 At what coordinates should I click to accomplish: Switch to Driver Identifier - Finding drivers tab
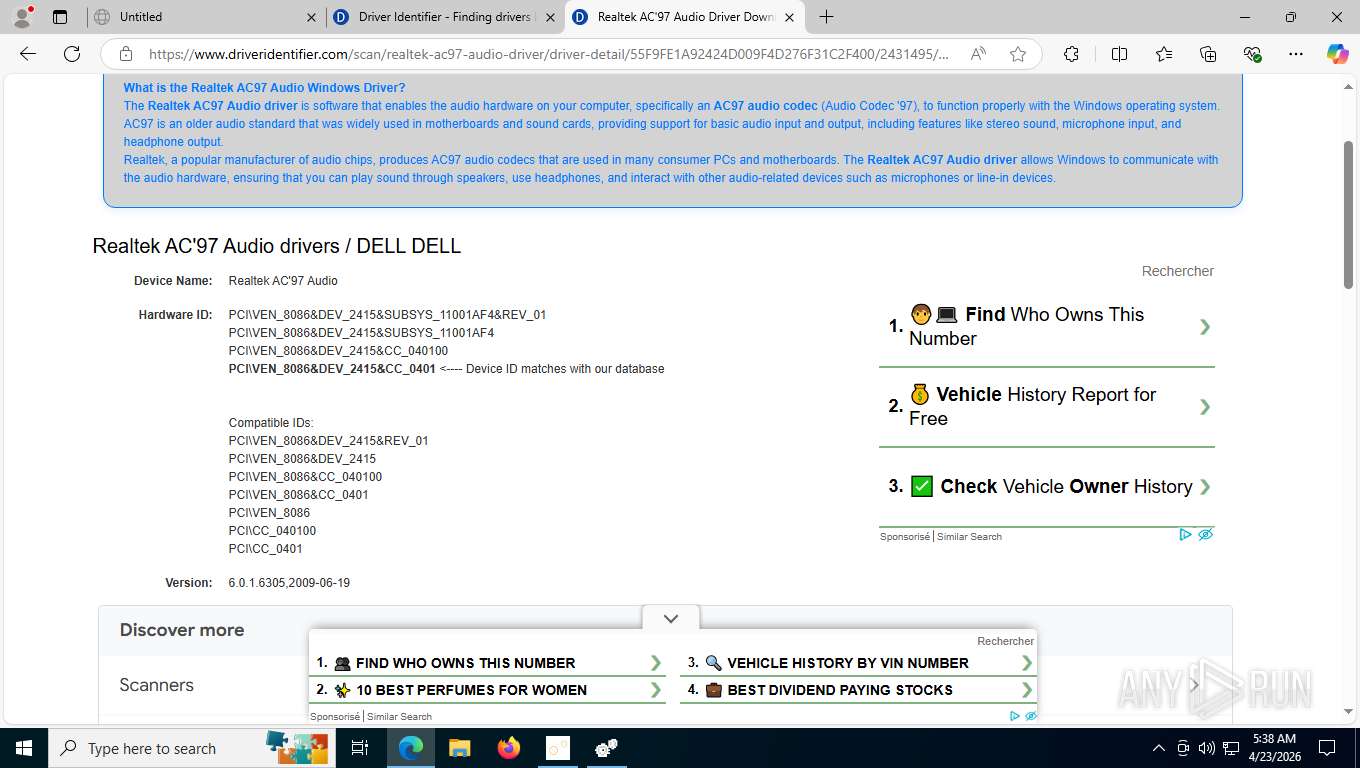click(445, 17)
